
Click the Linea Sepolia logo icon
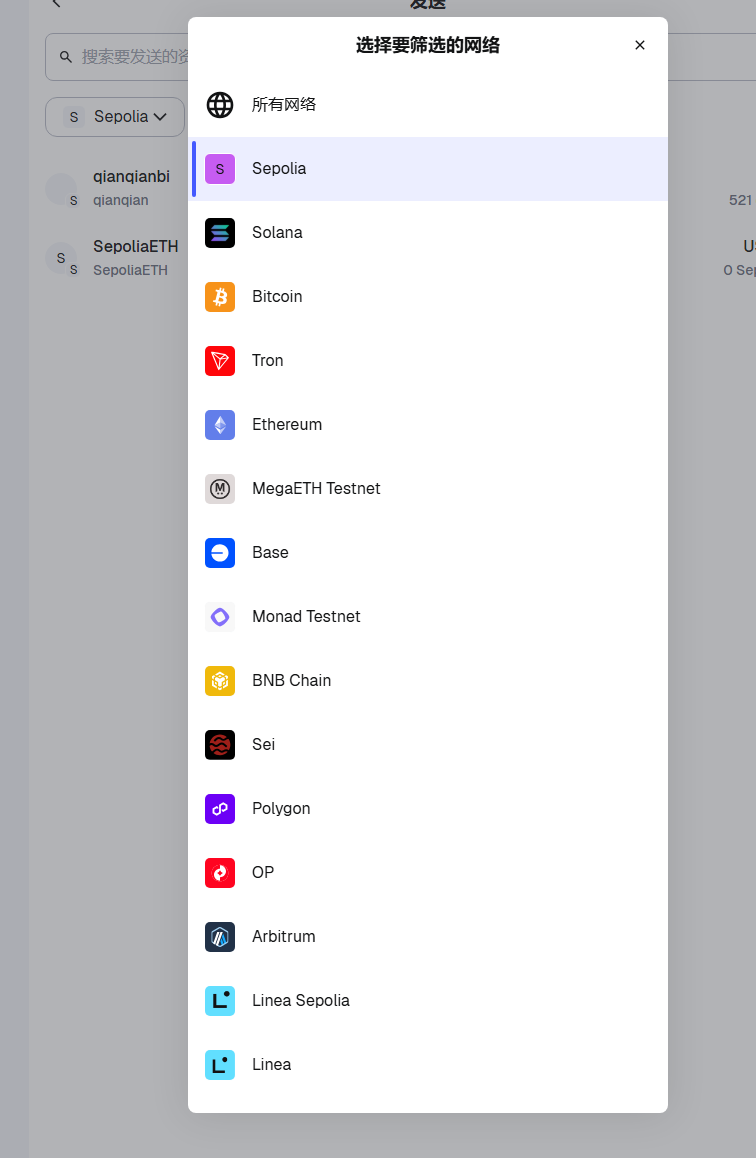point(220,1001)
